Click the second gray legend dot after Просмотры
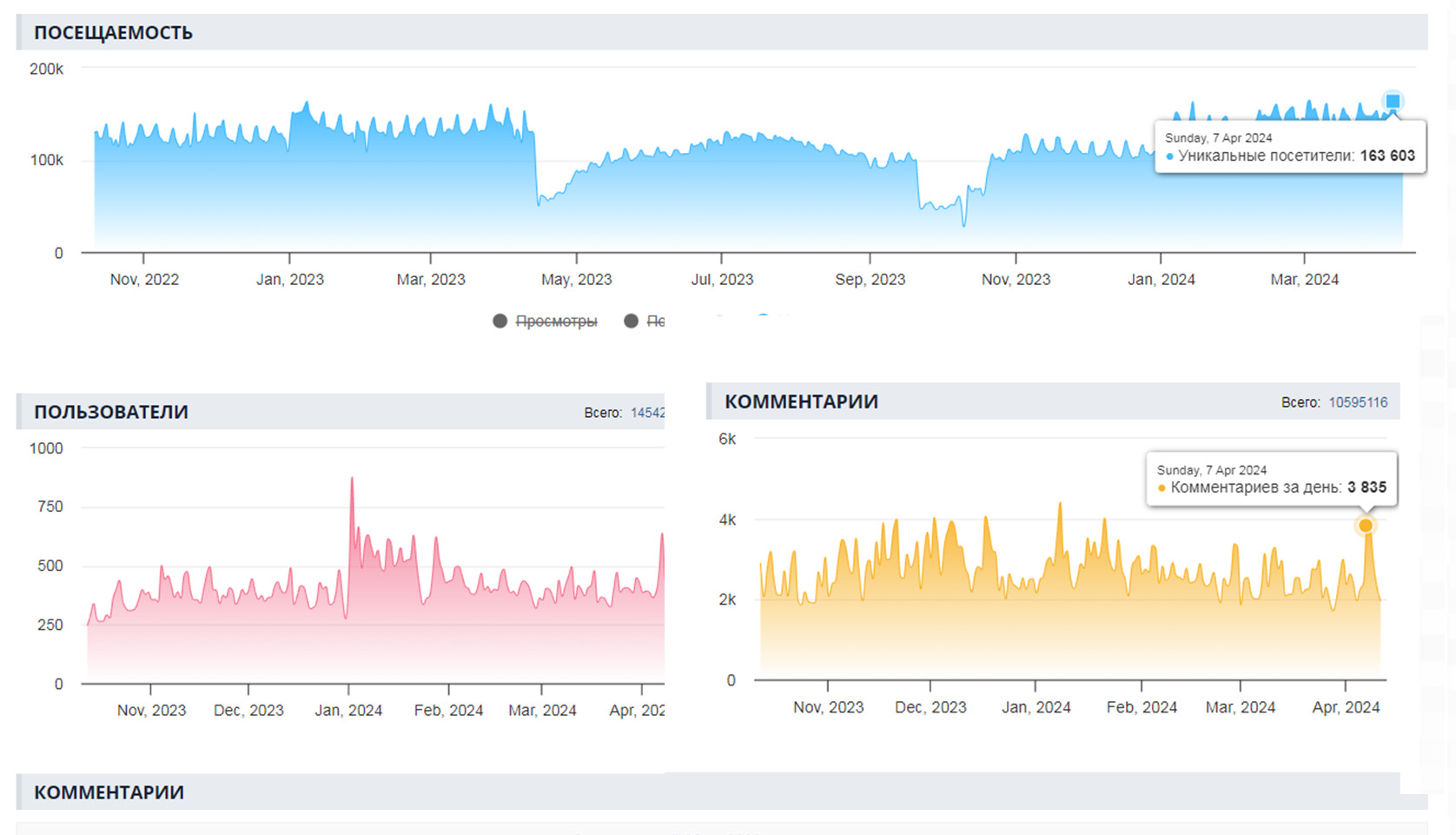 pos(632,321)
